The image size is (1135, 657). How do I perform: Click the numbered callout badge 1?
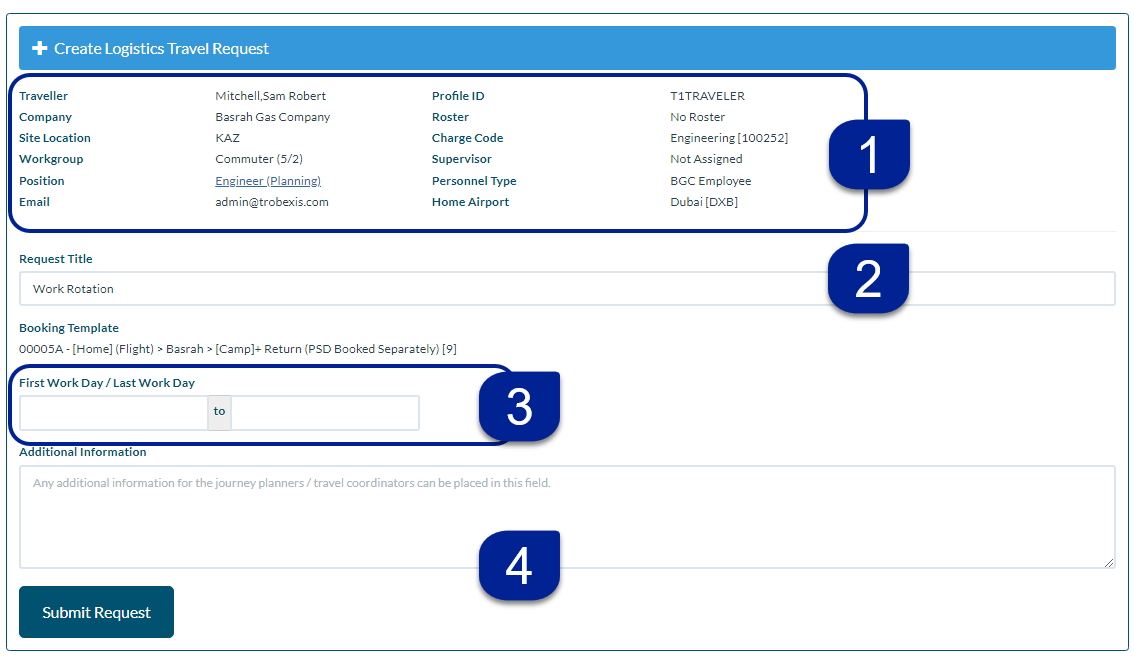click(x=869, y=155)
